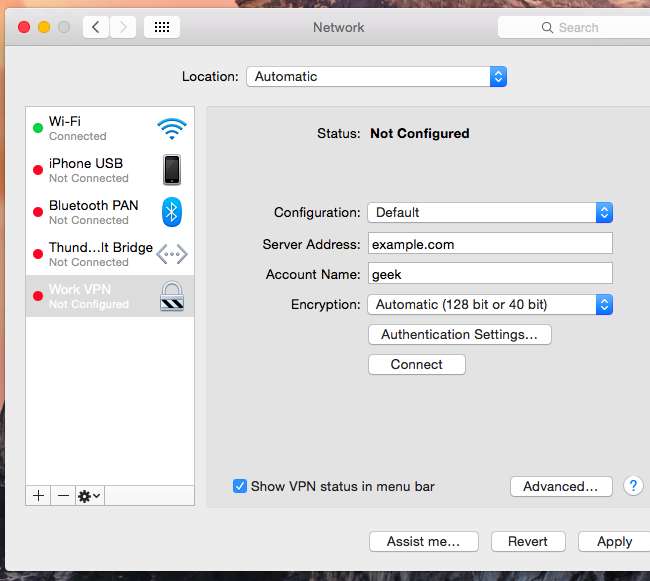Click the iPhone USB device icon
Image resolution: width=650 pixels, height=581 pixels.
pyautogui.click(x=172, y=170)
